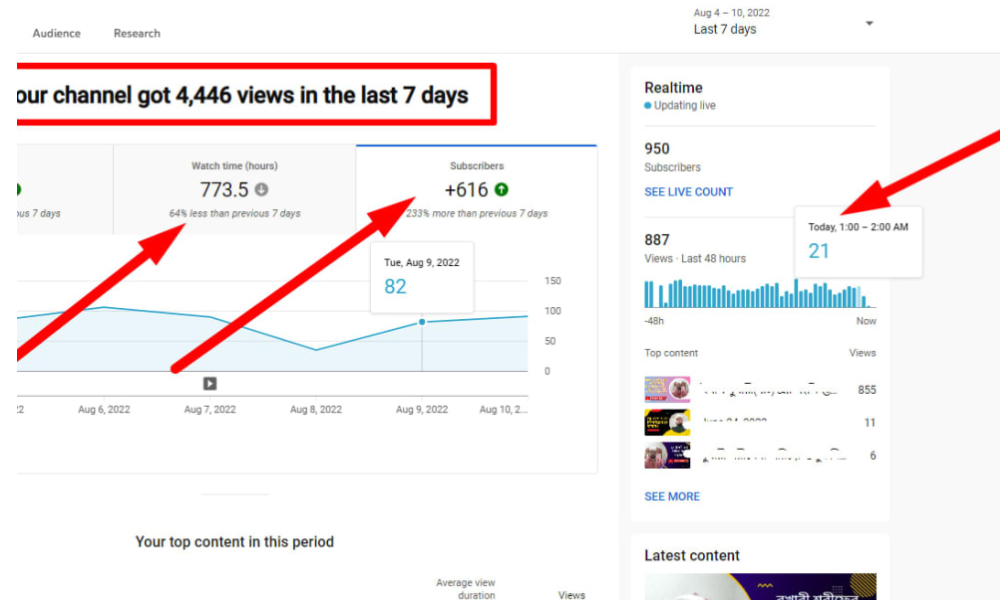Expand the date range dropdown arrow

pyautogui.click(x=869, y=24)
